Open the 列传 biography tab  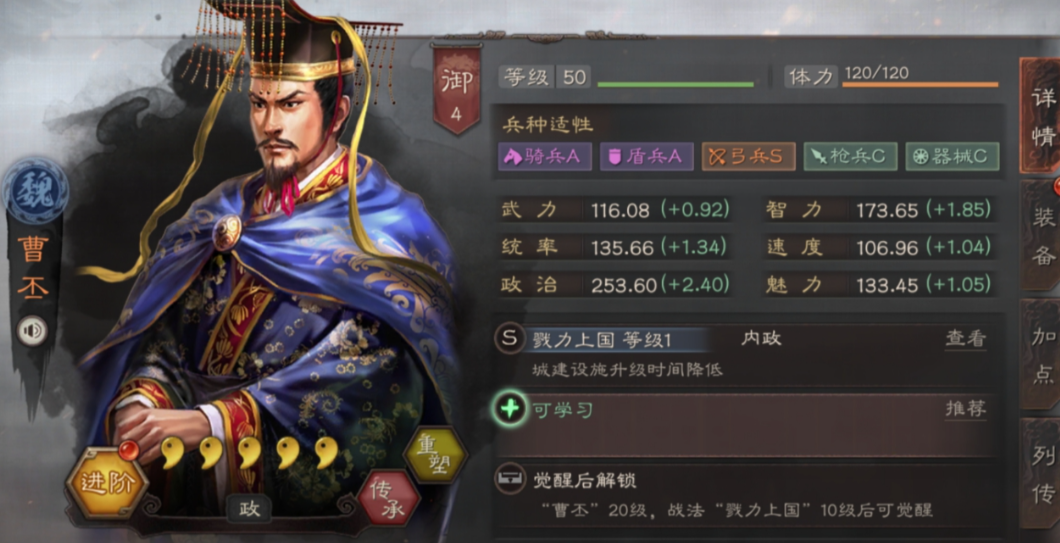(1042, 473)
